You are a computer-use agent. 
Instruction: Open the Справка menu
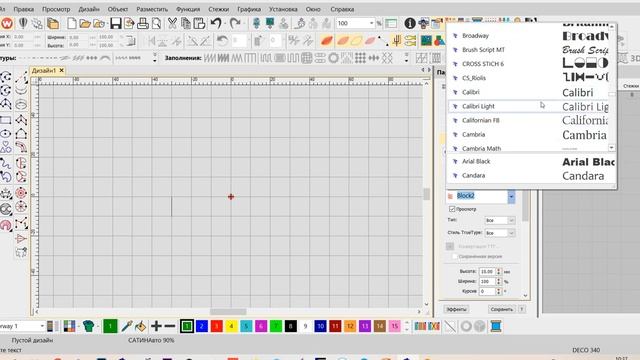(x=342, y=9)
